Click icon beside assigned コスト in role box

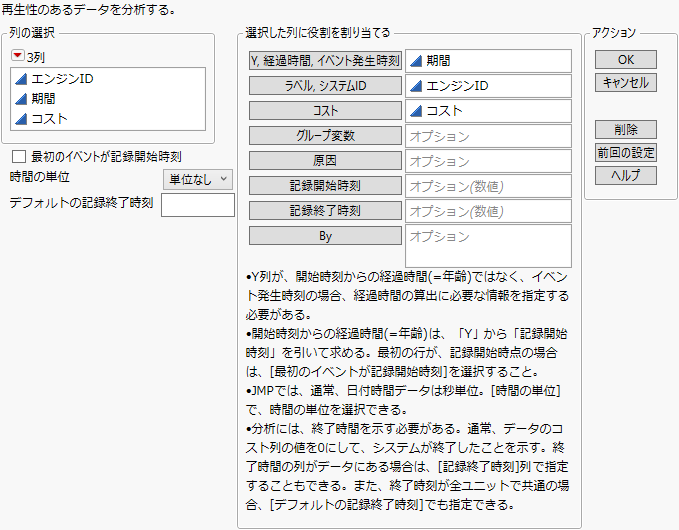[x=416, y=111]
